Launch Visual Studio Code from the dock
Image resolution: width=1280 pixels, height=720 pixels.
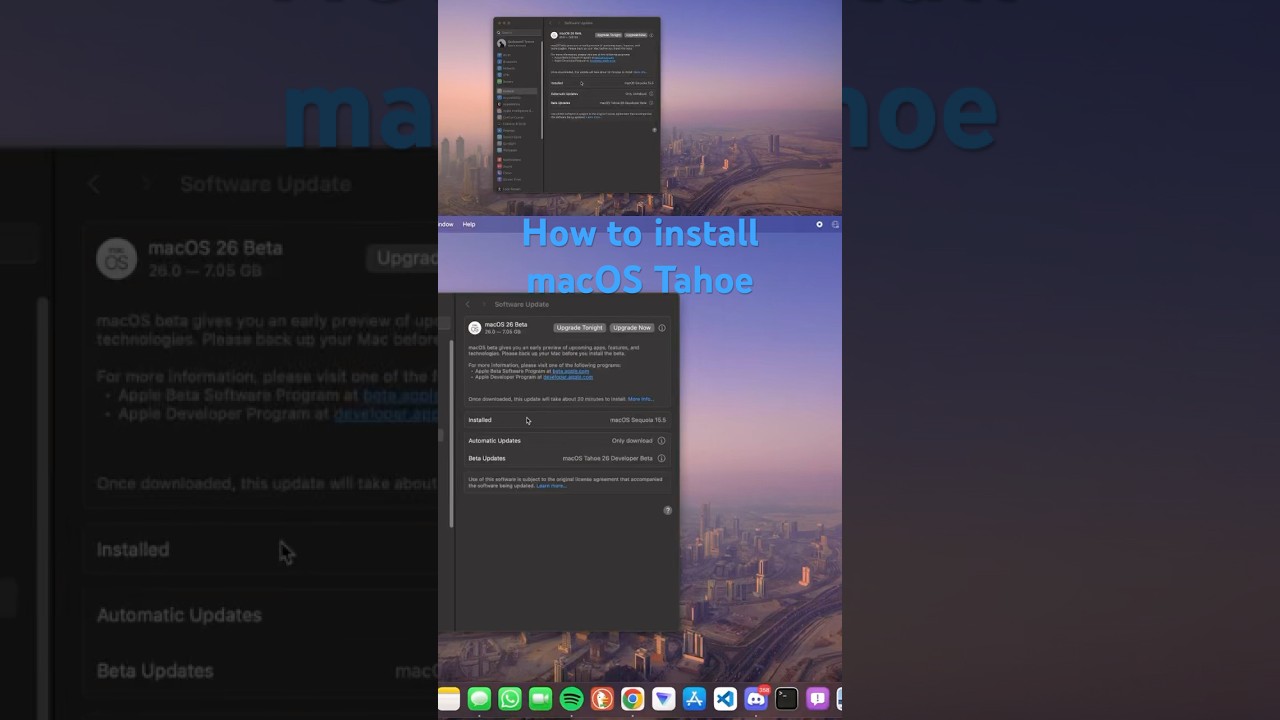pyautogui.click(x=725, y=699)
